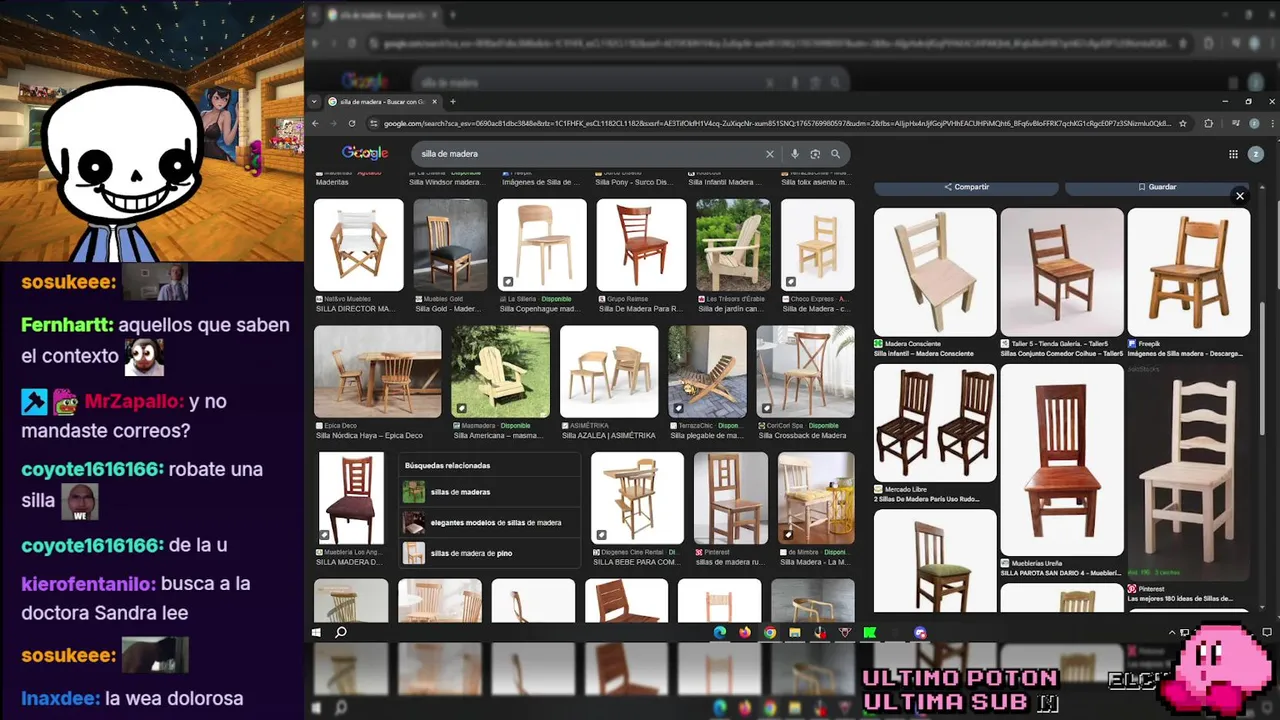Open the Silla Gold Muebles Gold image
1280x720 pixels.
(x=450, y=245)
